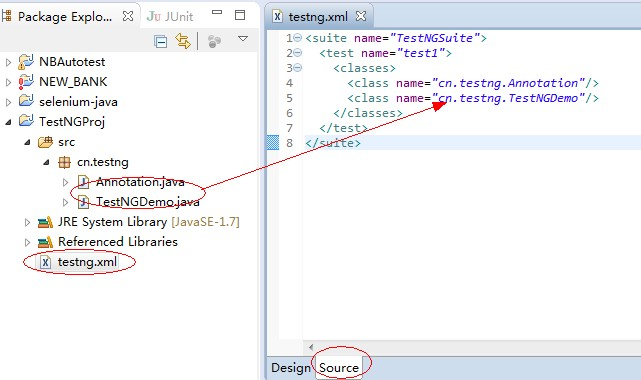This screenshot has height=380, width=641.
Task: Minimize the Package Explorer view panel
Action: (217, 12)
